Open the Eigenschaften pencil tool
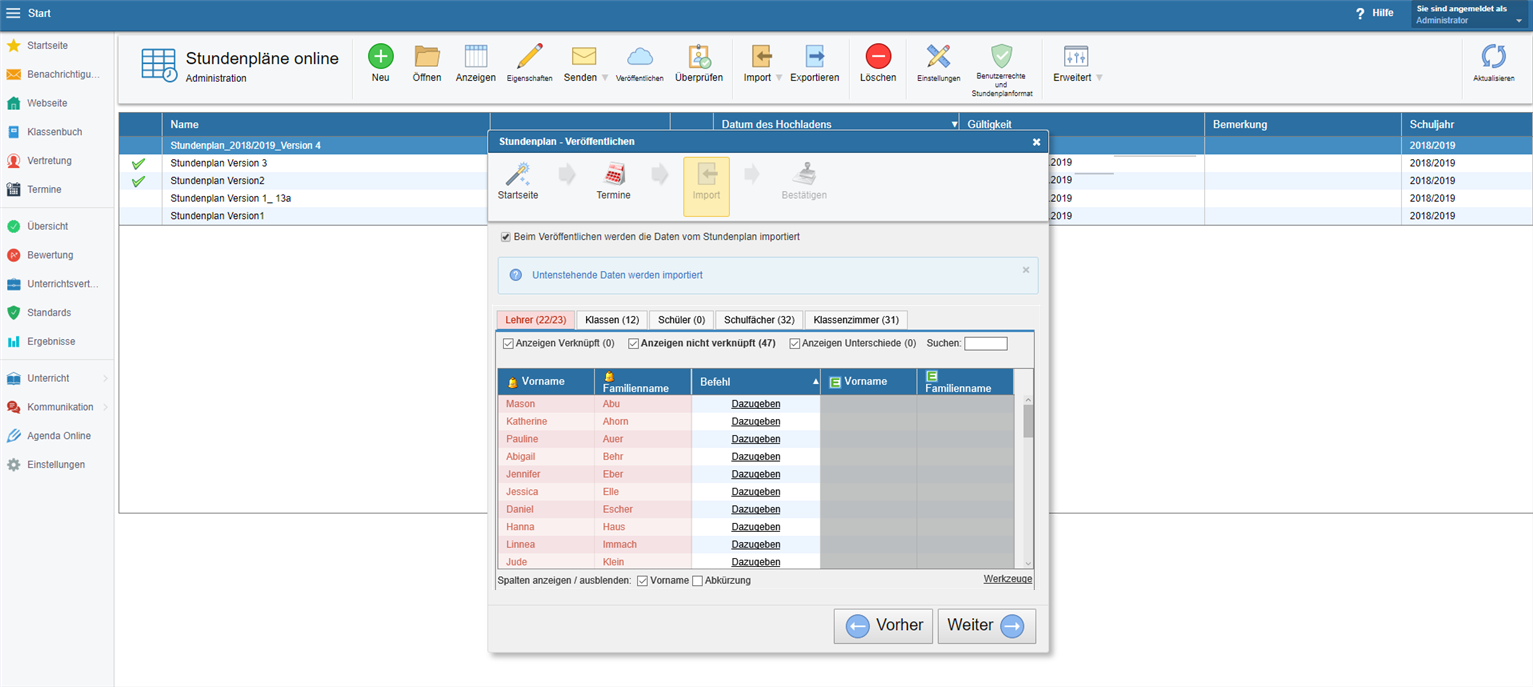Viewport: 1533px width, 687px height. (x=529, y=57)
